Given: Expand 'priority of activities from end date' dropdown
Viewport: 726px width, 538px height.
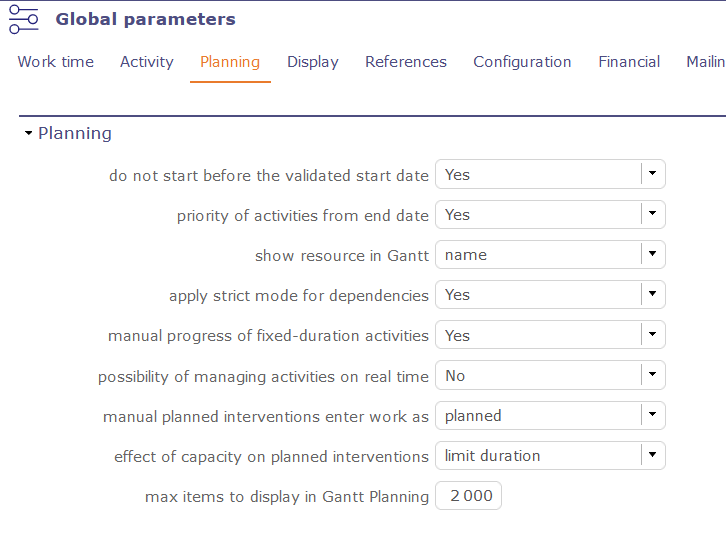Looking at the screenshot, I should (652, 214).
